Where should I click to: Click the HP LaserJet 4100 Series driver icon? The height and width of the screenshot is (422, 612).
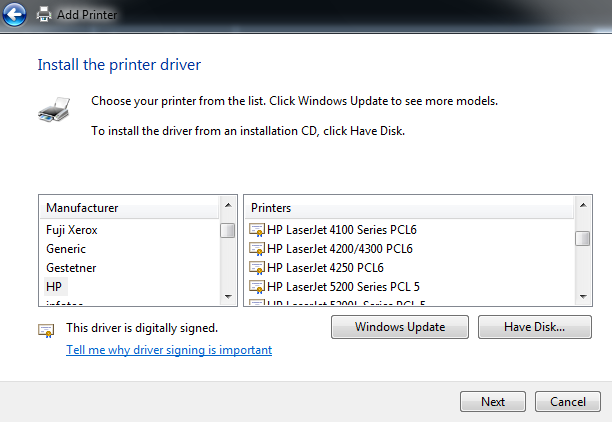pyautogui.click(x=257, y=230)
